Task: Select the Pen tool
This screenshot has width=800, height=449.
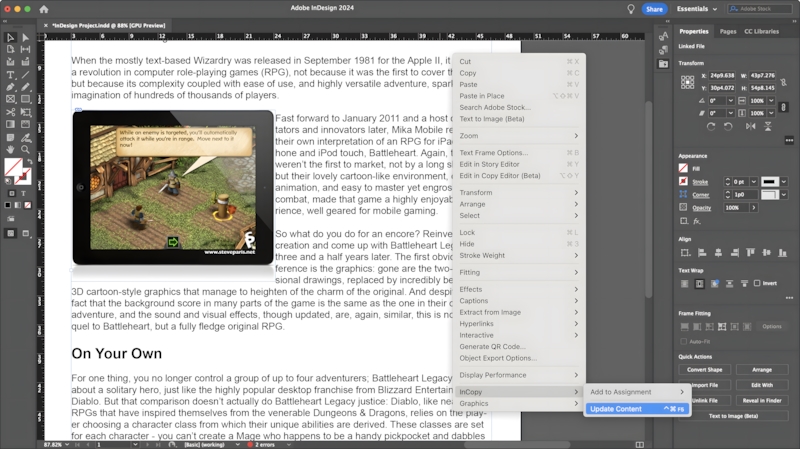Action: coord(10,87)
